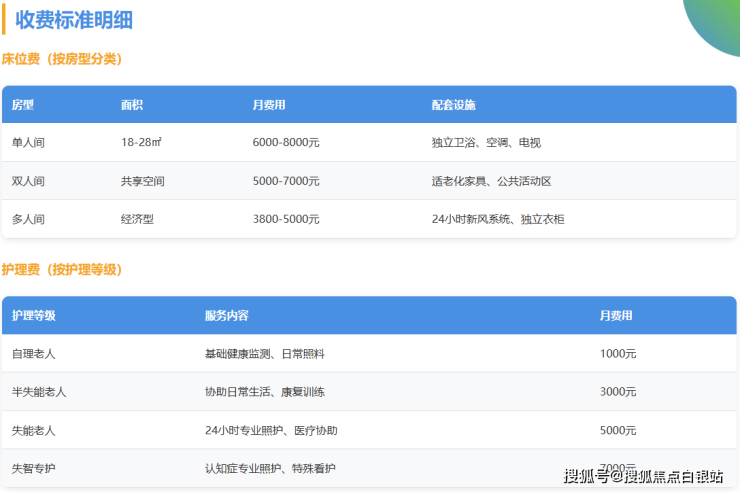Select the 18-28㎡ area cell
740x492 pixels.
pos(141,143)
